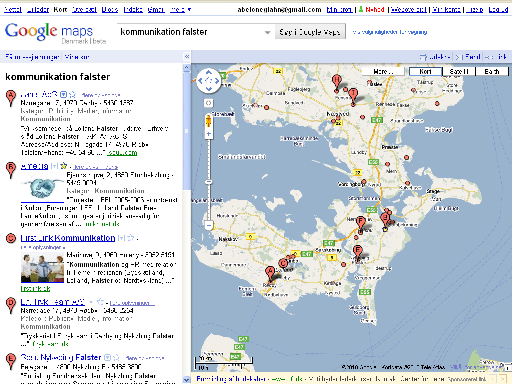The height and width of the screenshot is (384, 512).
Task: Click the results panel scroll-down arrow
Action: coord(187,380)
